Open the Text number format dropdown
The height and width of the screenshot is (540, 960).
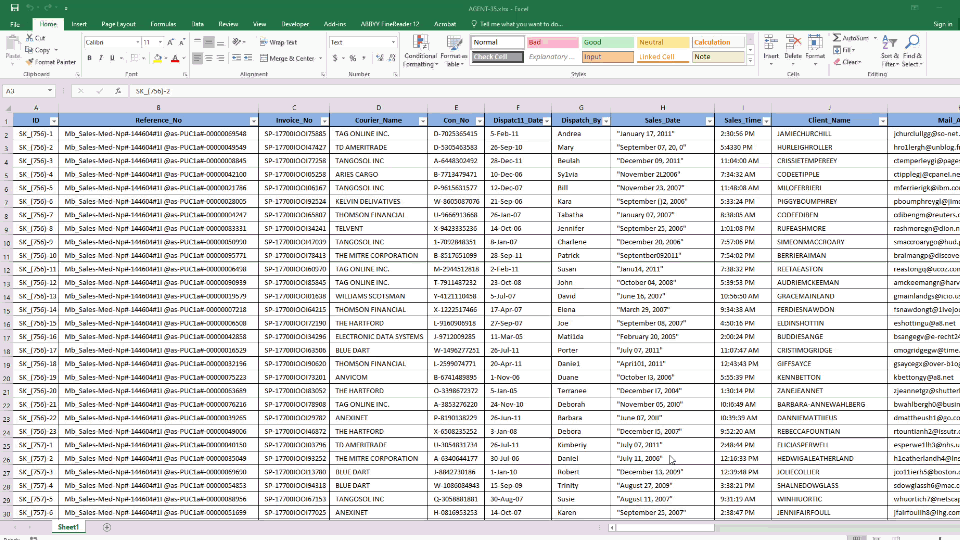point(393,42)
